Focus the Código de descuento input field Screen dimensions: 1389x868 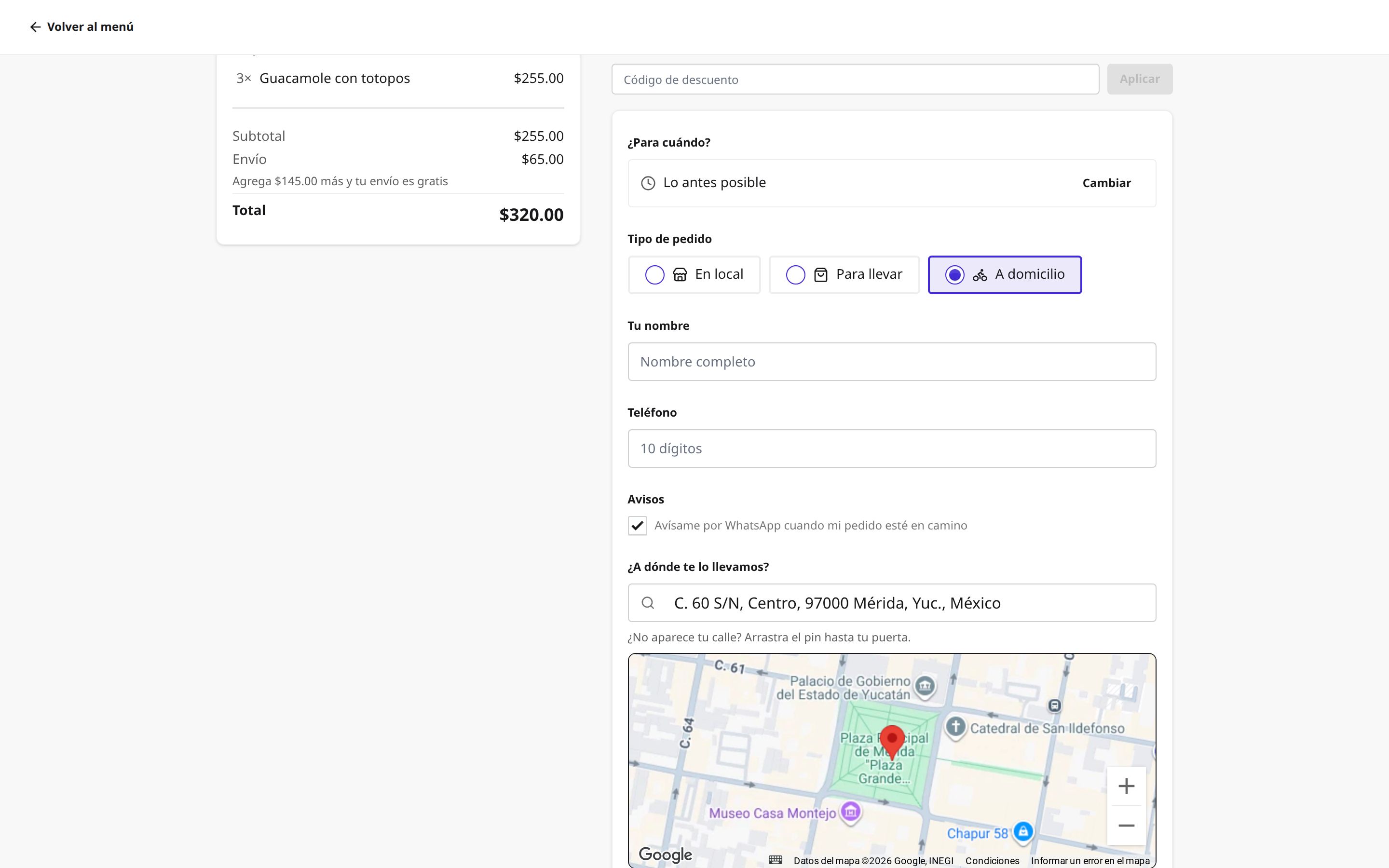pyautogui.click(x=855, y=79)
